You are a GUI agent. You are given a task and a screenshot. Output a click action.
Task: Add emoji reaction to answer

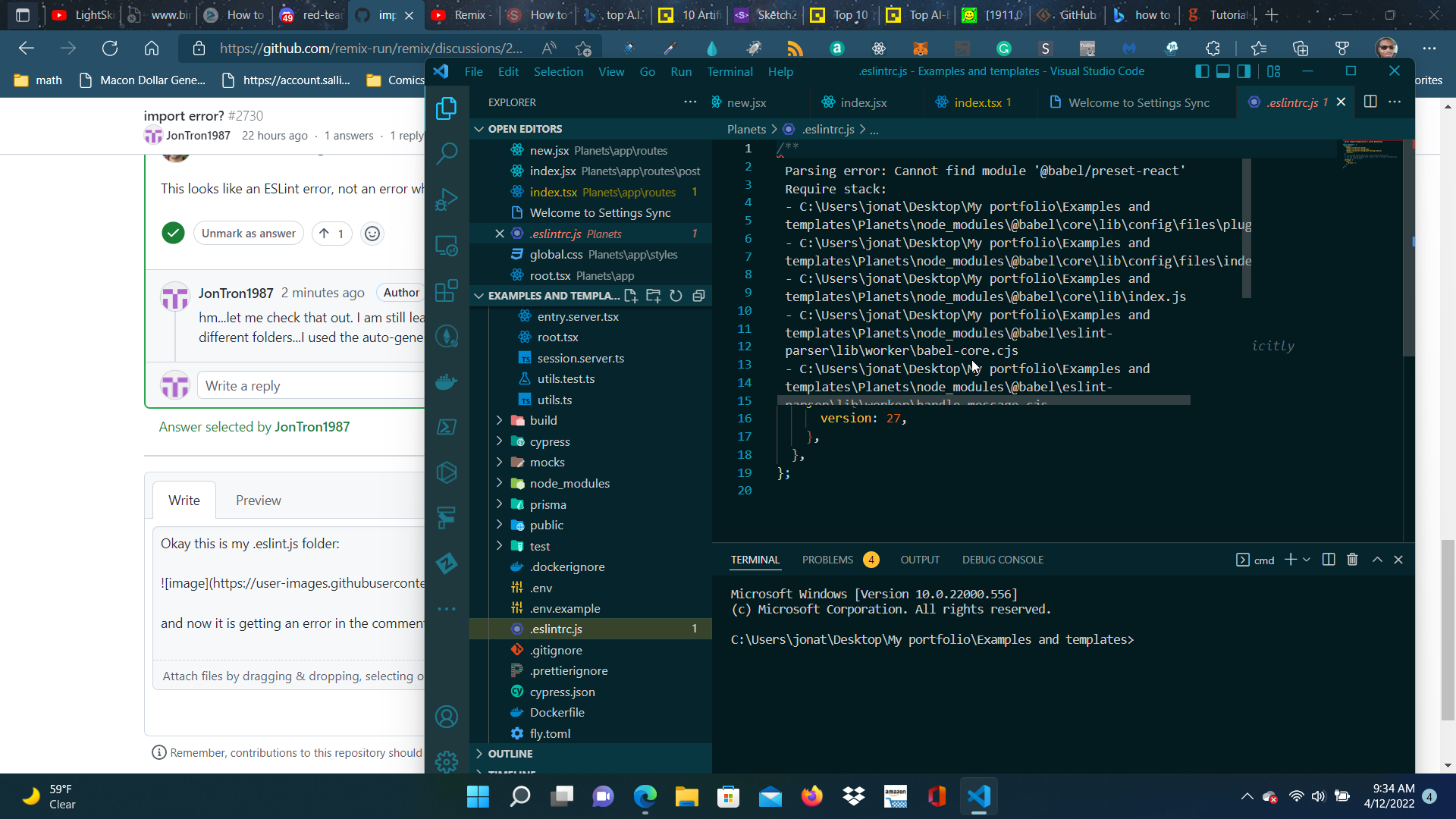pyautogui.click(x=372, y=234)
